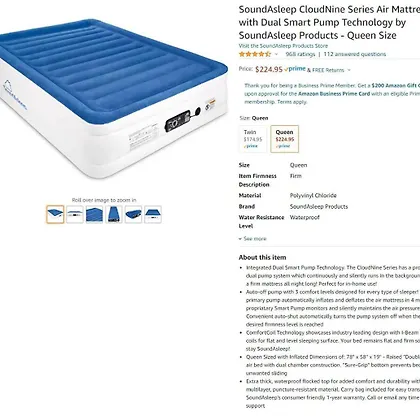Select the fifth thumbnail angled mattress view

tap(133, 214)
